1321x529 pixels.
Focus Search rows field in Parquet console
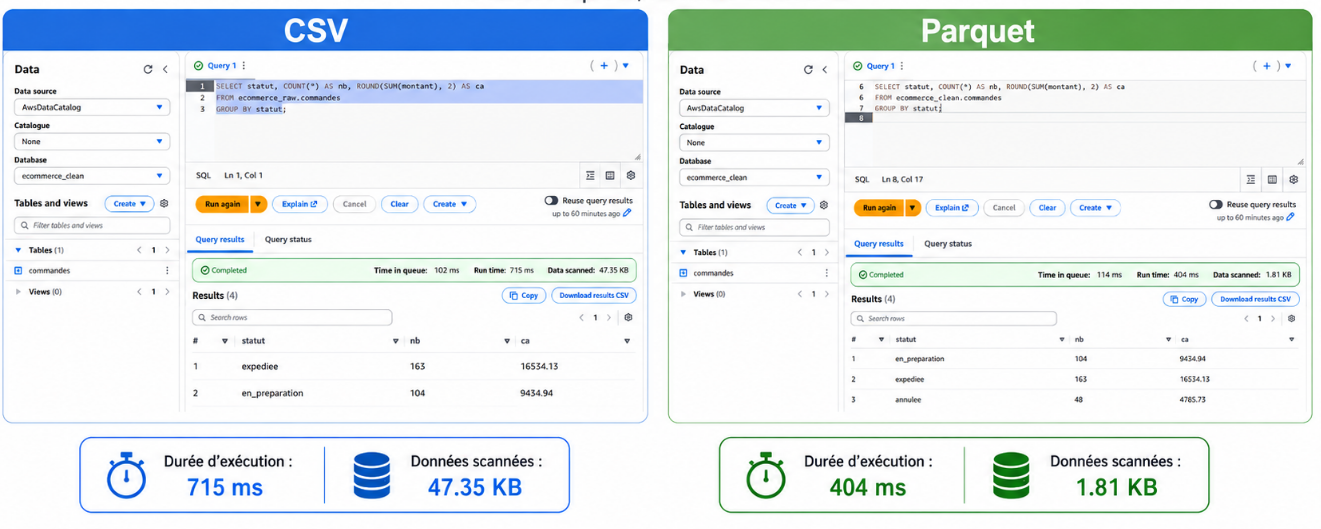coord(954,318)
